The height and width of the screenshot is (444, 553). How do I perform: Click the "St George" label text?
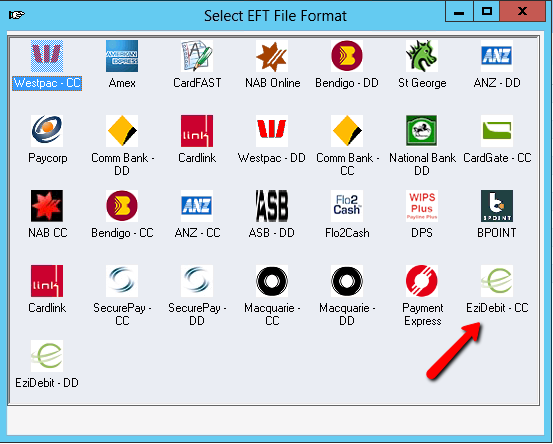point(422,84)
